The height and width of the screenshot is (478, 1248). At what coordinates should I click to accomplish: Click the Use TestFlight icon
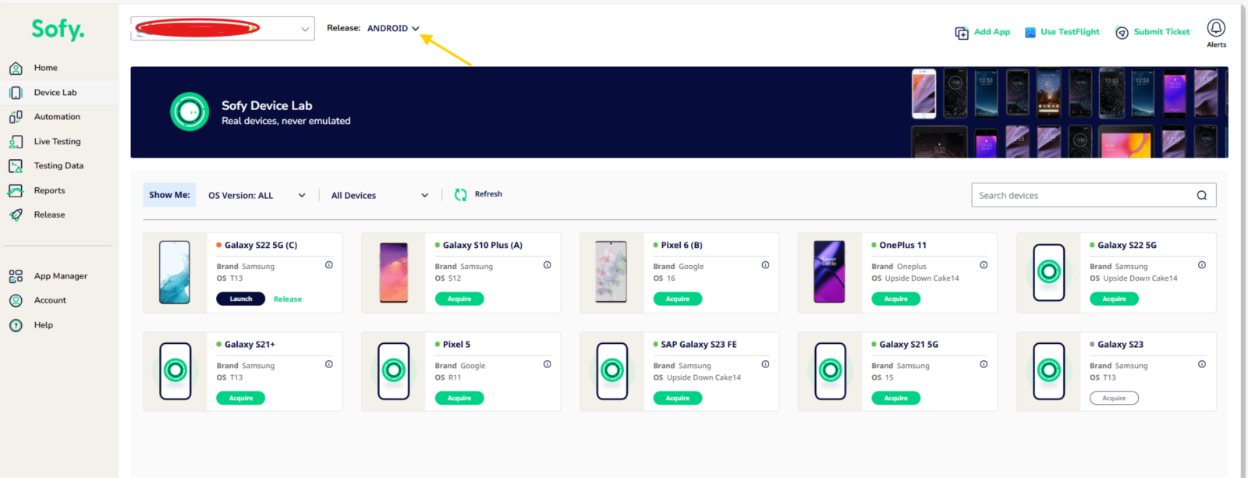pos(1030,32)
